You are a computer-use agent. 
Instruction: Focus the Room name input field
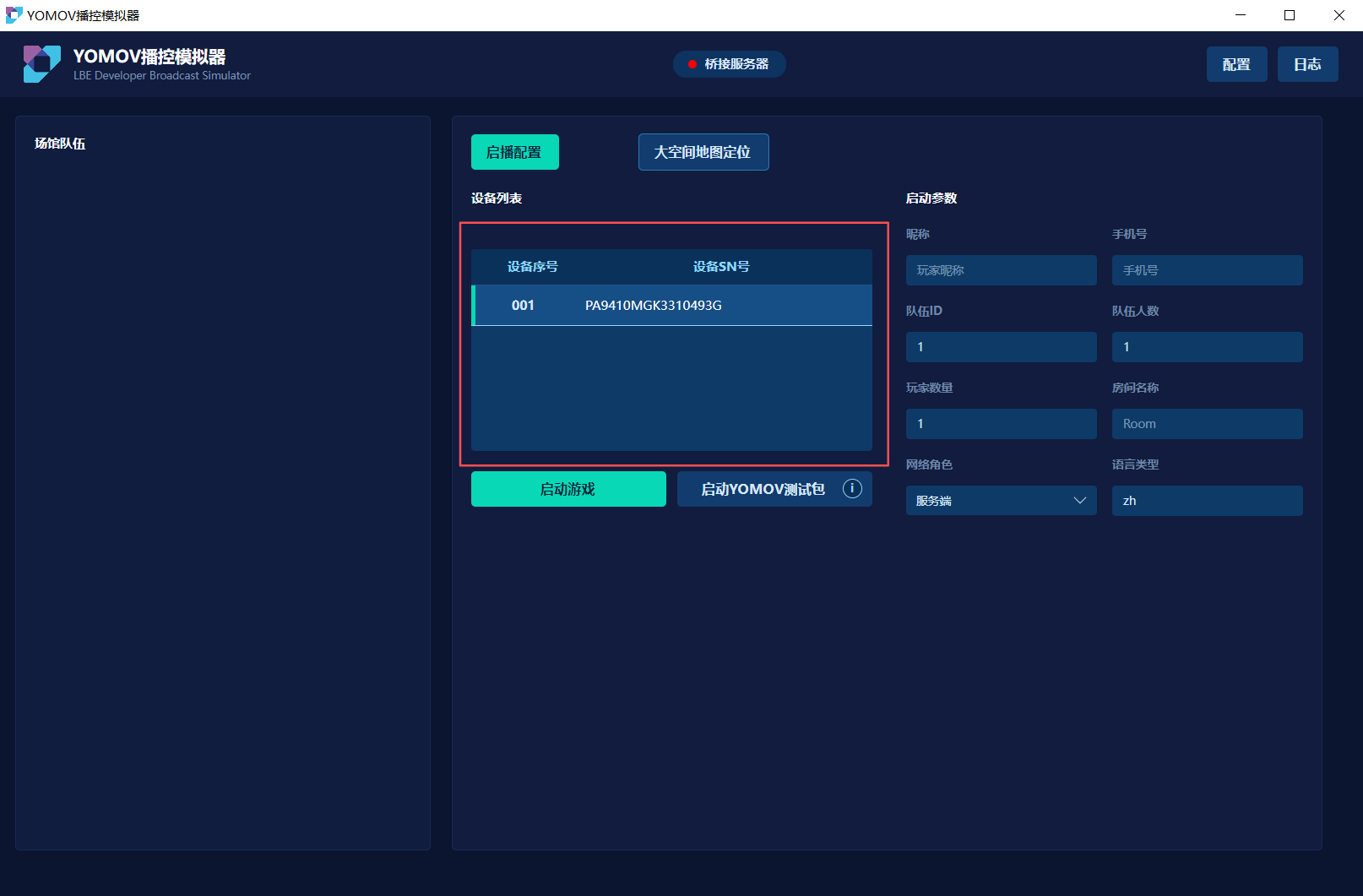point(1208,424)
